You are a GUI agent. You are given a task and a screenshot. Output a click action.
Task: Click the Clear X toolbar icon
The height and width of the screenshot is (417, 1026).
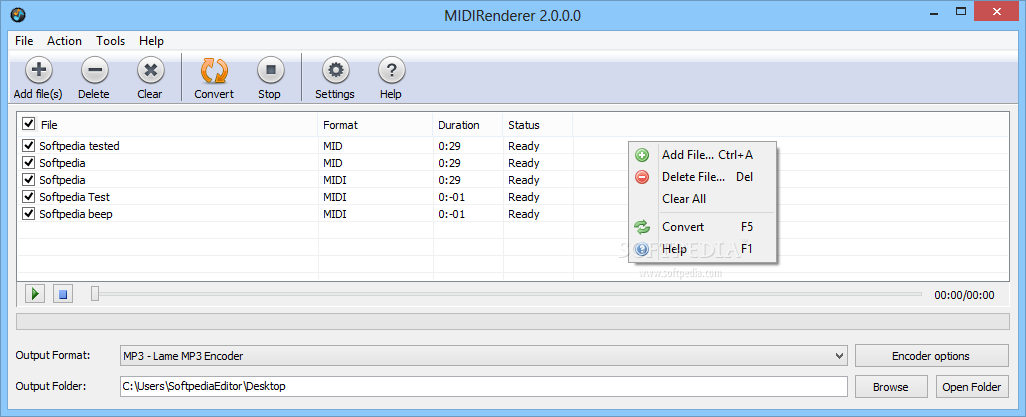(150, 69)
